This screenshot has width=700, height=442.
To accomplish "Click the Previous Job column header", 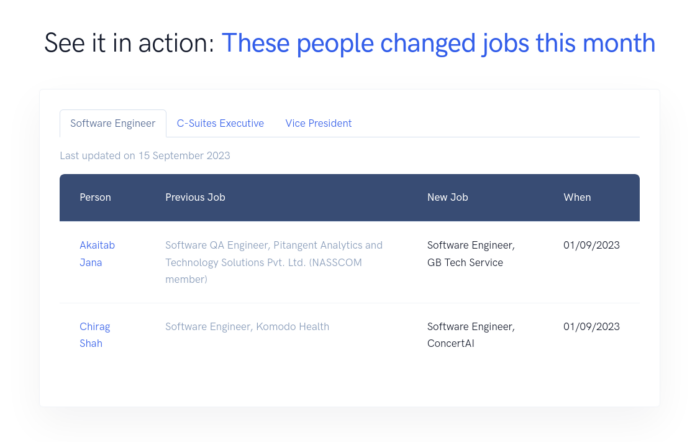I will pyautogui.click(x=195, y=197).
